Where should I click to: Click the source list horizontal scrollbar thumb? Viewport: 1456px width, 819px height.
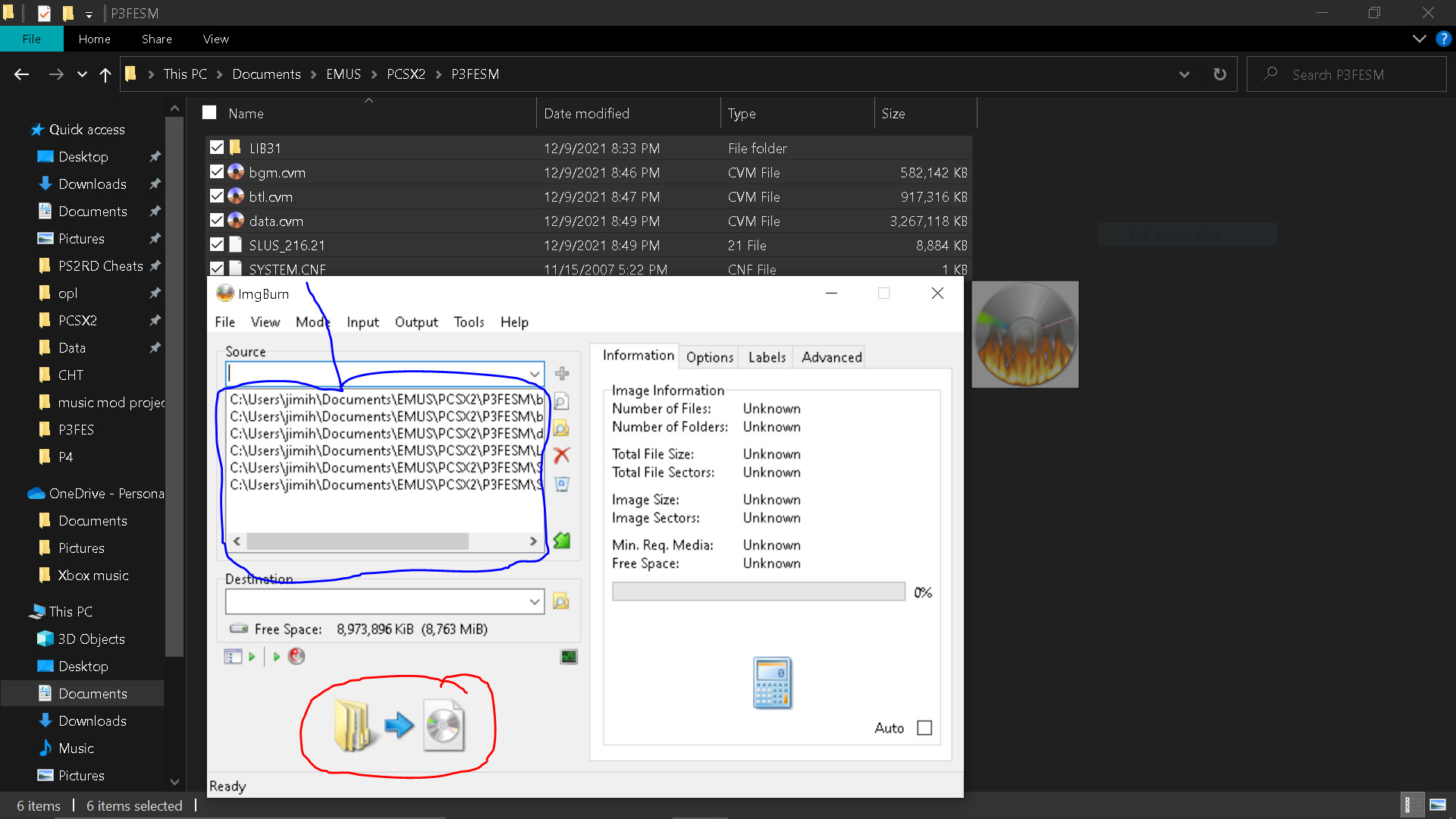click(357, 541)
